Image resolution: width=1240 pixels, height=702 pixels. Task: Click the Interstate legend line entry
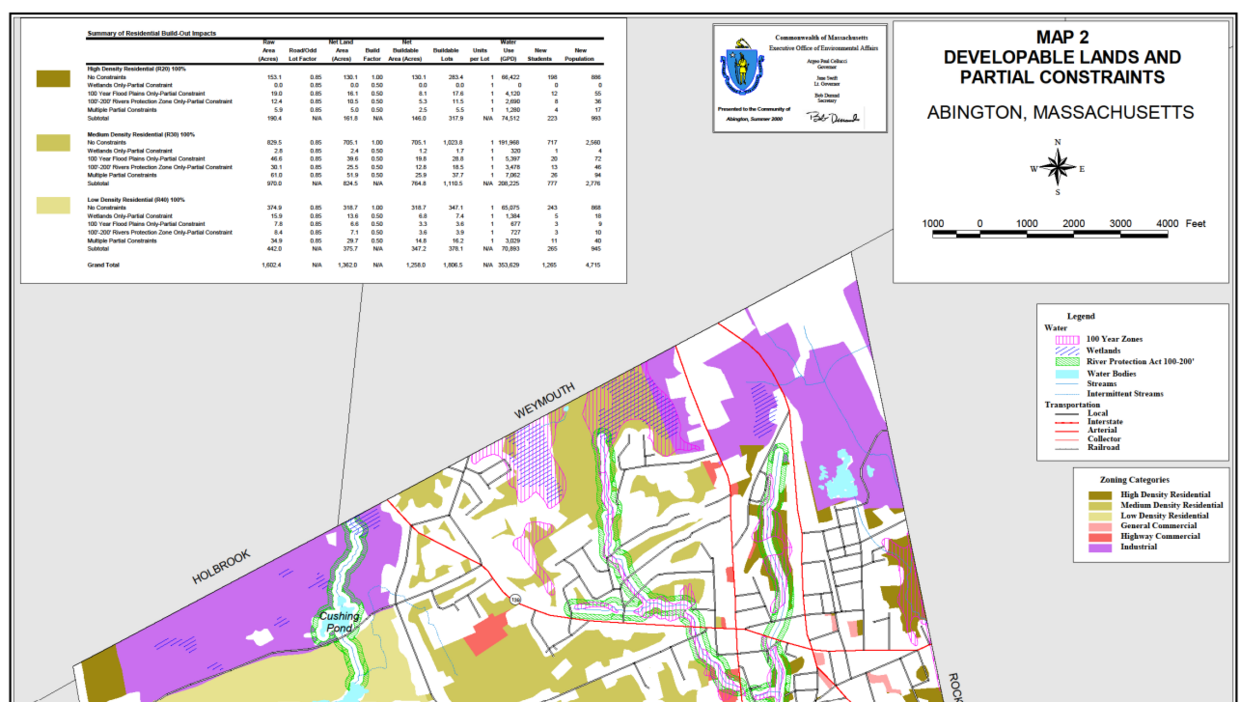point(1065,422)
